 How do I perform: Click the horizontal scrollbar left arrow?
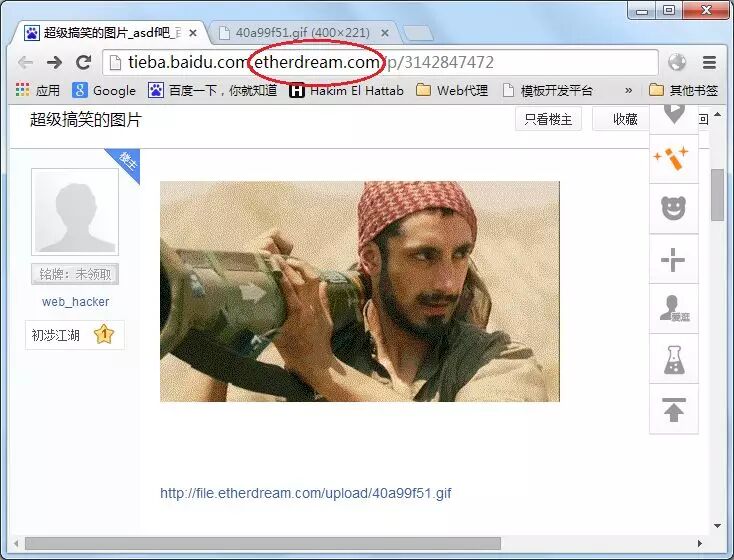16,544
